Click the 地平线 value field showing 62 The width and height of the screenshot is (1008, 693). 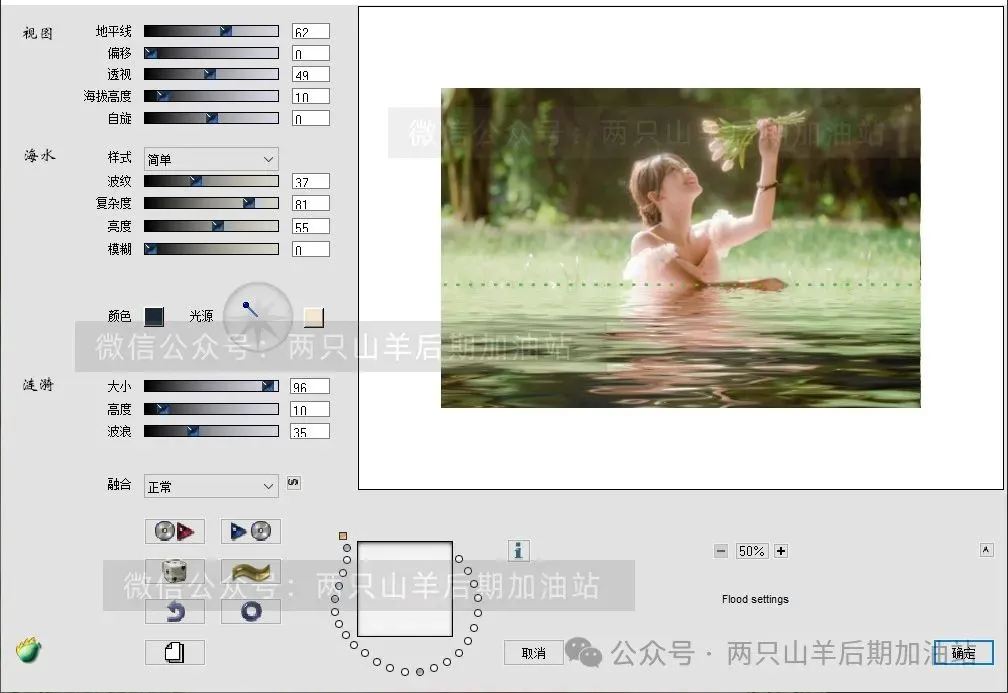click(311, 32)
